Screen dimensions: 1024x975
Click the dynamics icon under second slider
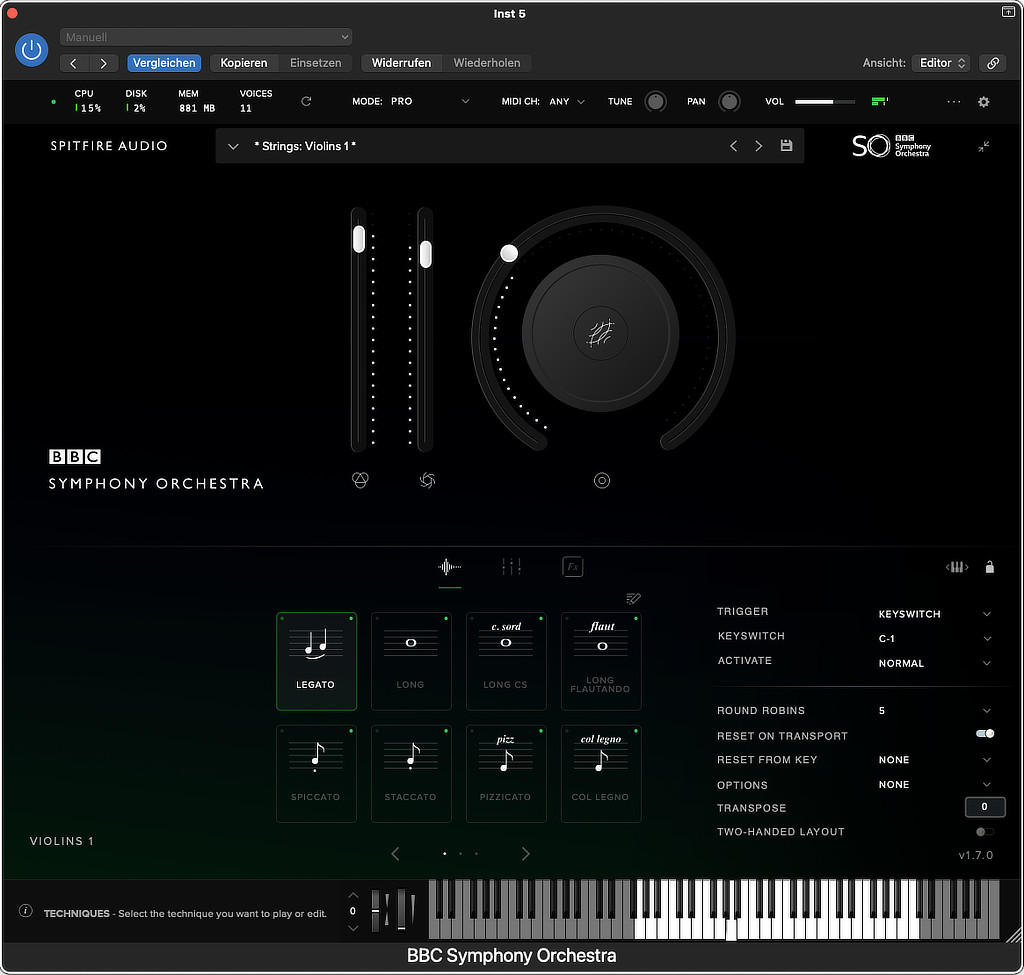(x=427, y=481)
